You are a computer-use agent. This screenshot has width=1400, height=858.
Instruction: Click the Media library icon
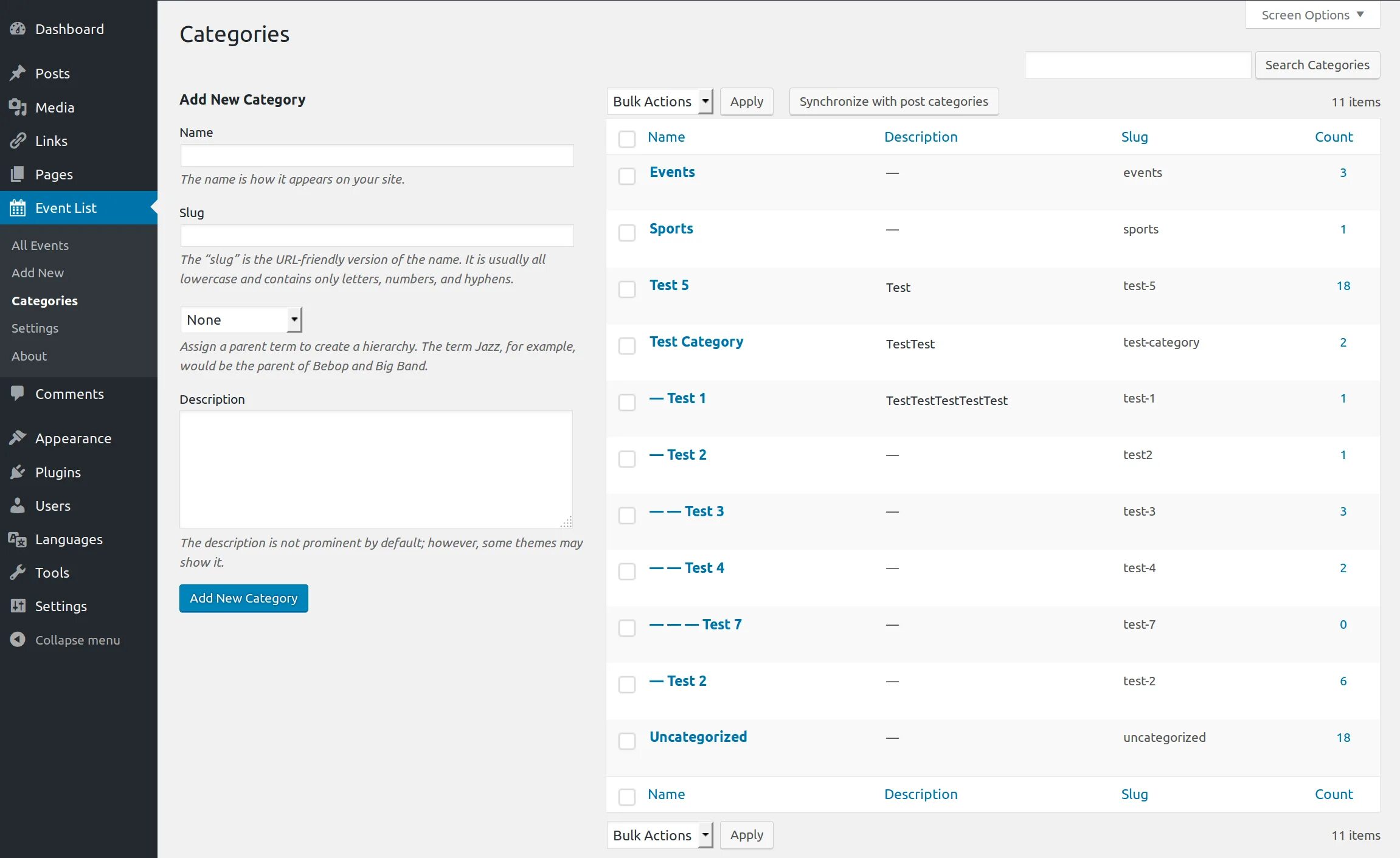click(x=18, y=108)
